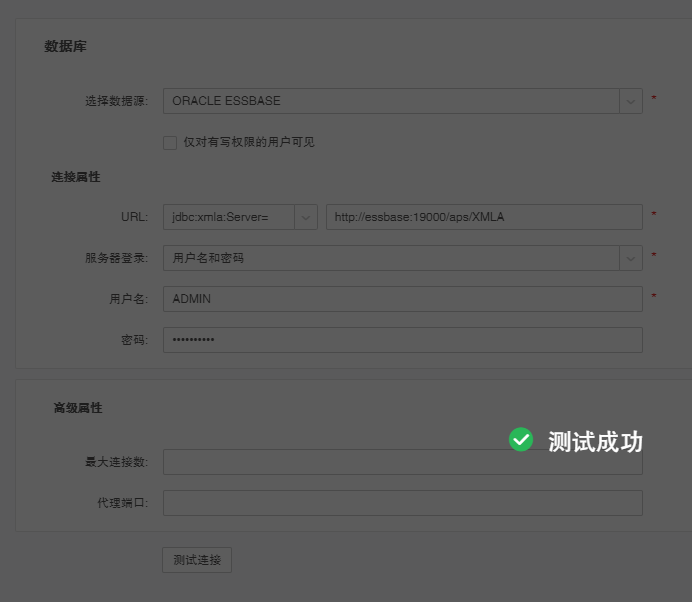The image size is (692, 602).
Task: Click the 连接属性 section heading
Action: pyautogui.click(x=76, y=177)
